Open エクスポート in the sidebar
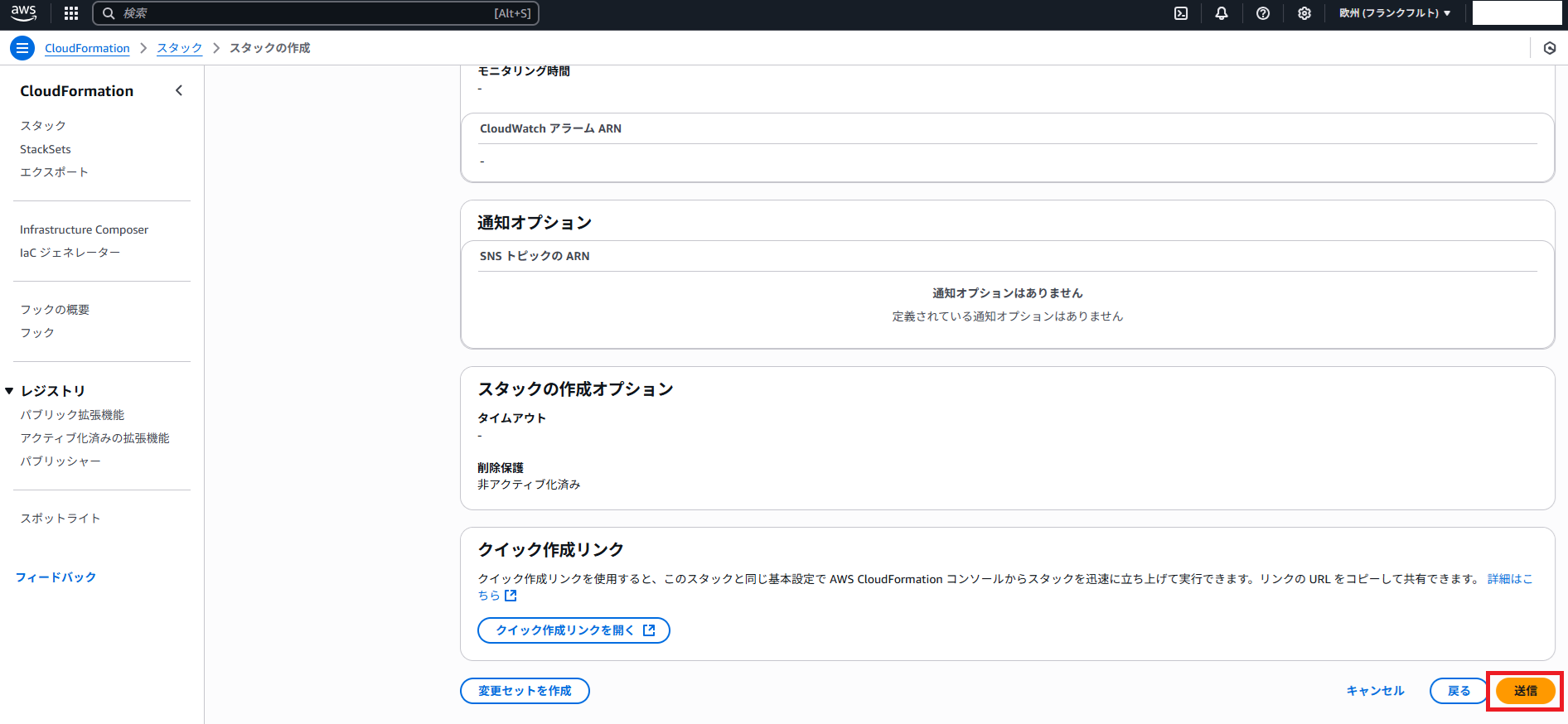Screen dimensions: 1568x724 (54, 171)
